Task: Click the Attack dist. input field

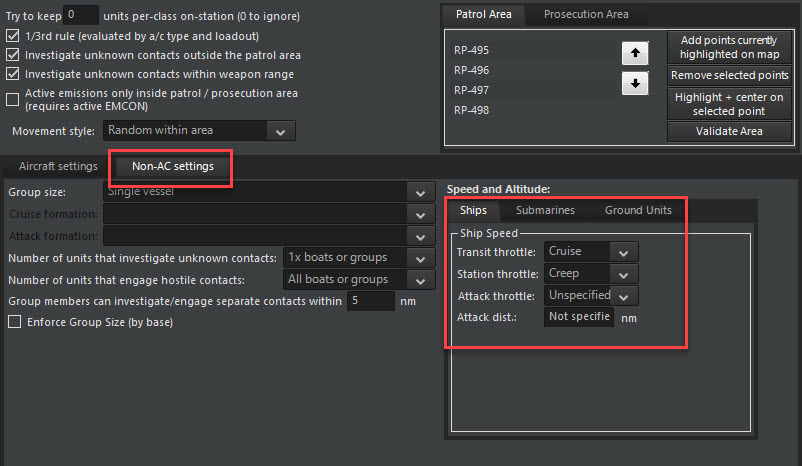Action: tap(579, 318)
